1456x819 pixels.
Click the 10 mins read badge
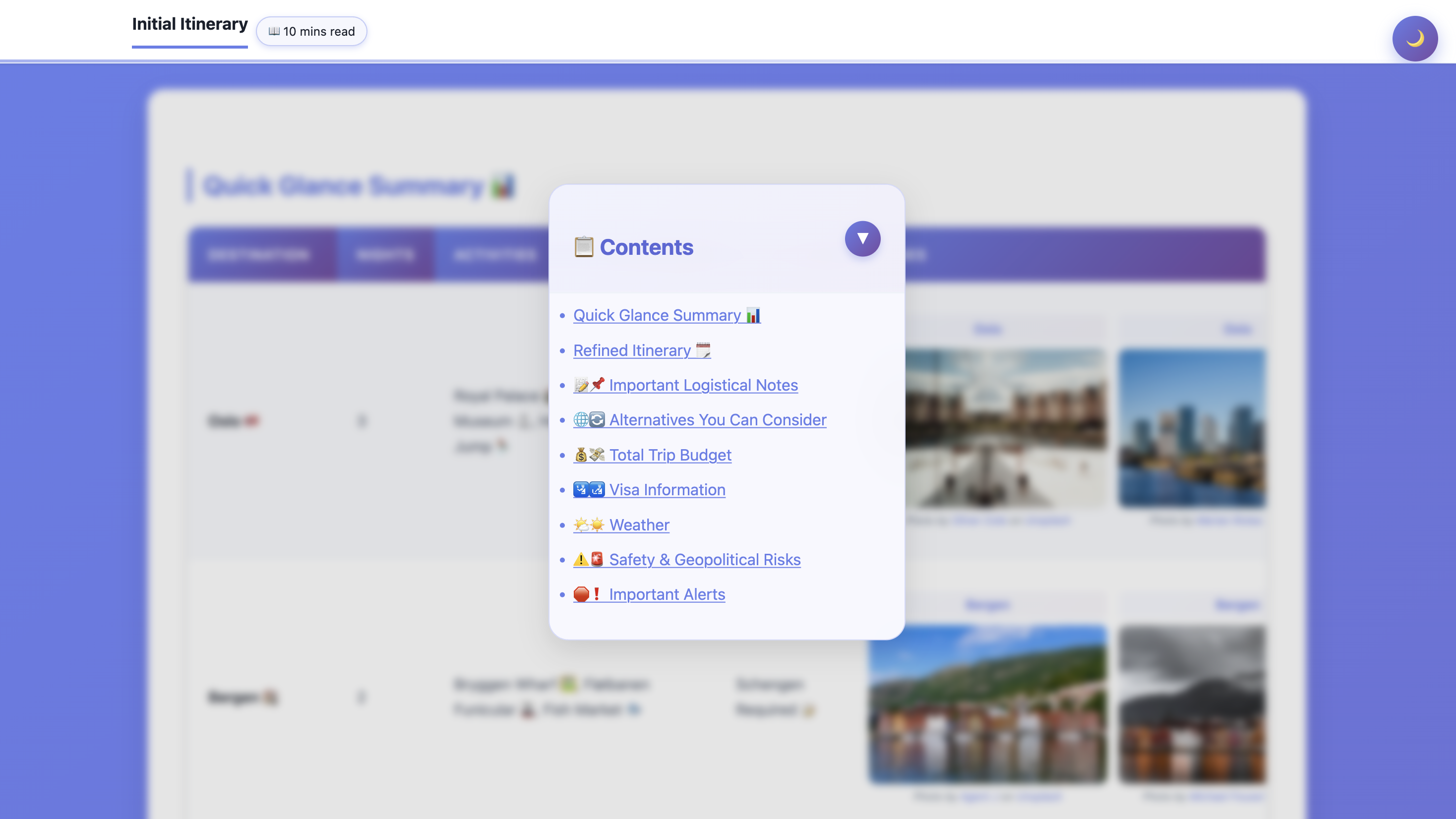click(x=311, y=32)
